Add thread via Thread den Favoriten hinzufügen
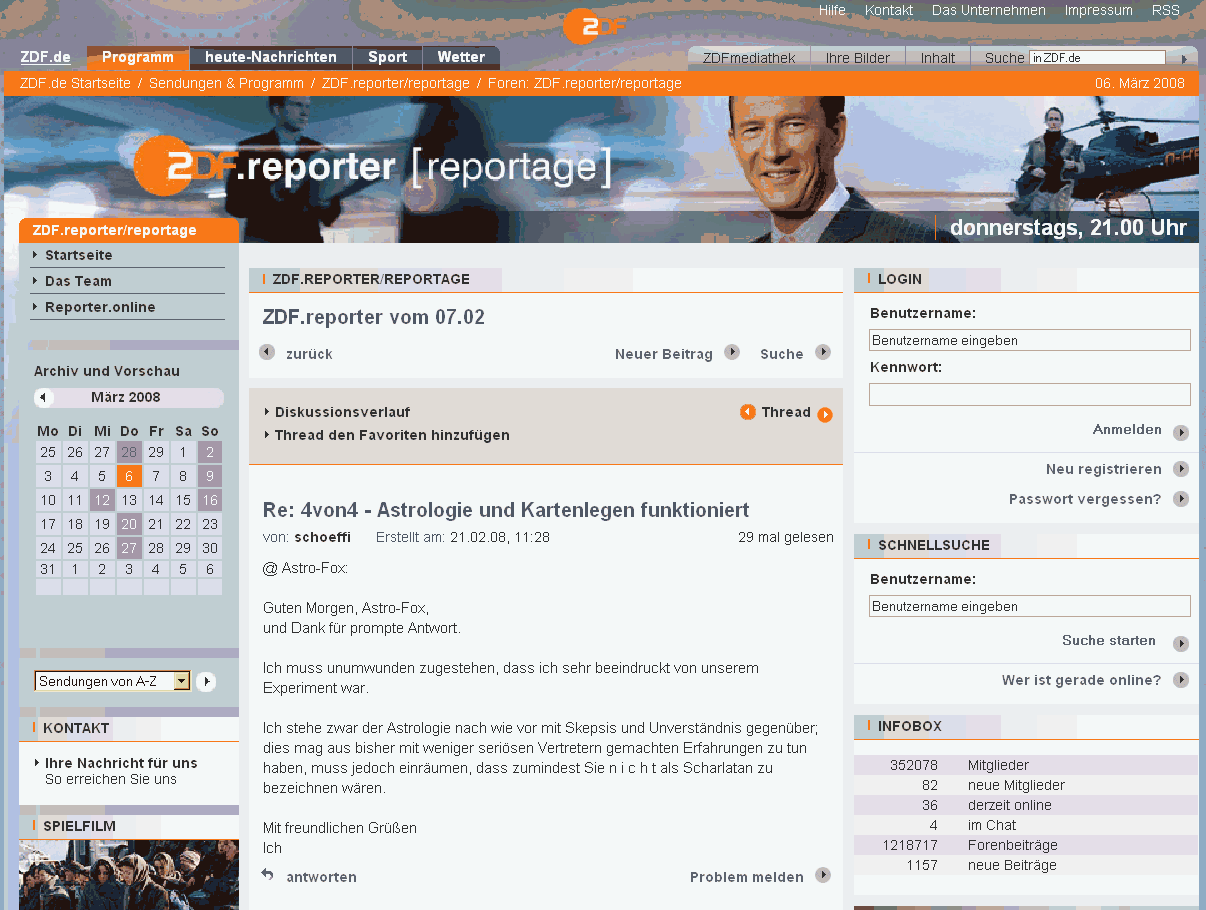The height and width of the screenshot is (910, 1206). click(x=392, y=435)
